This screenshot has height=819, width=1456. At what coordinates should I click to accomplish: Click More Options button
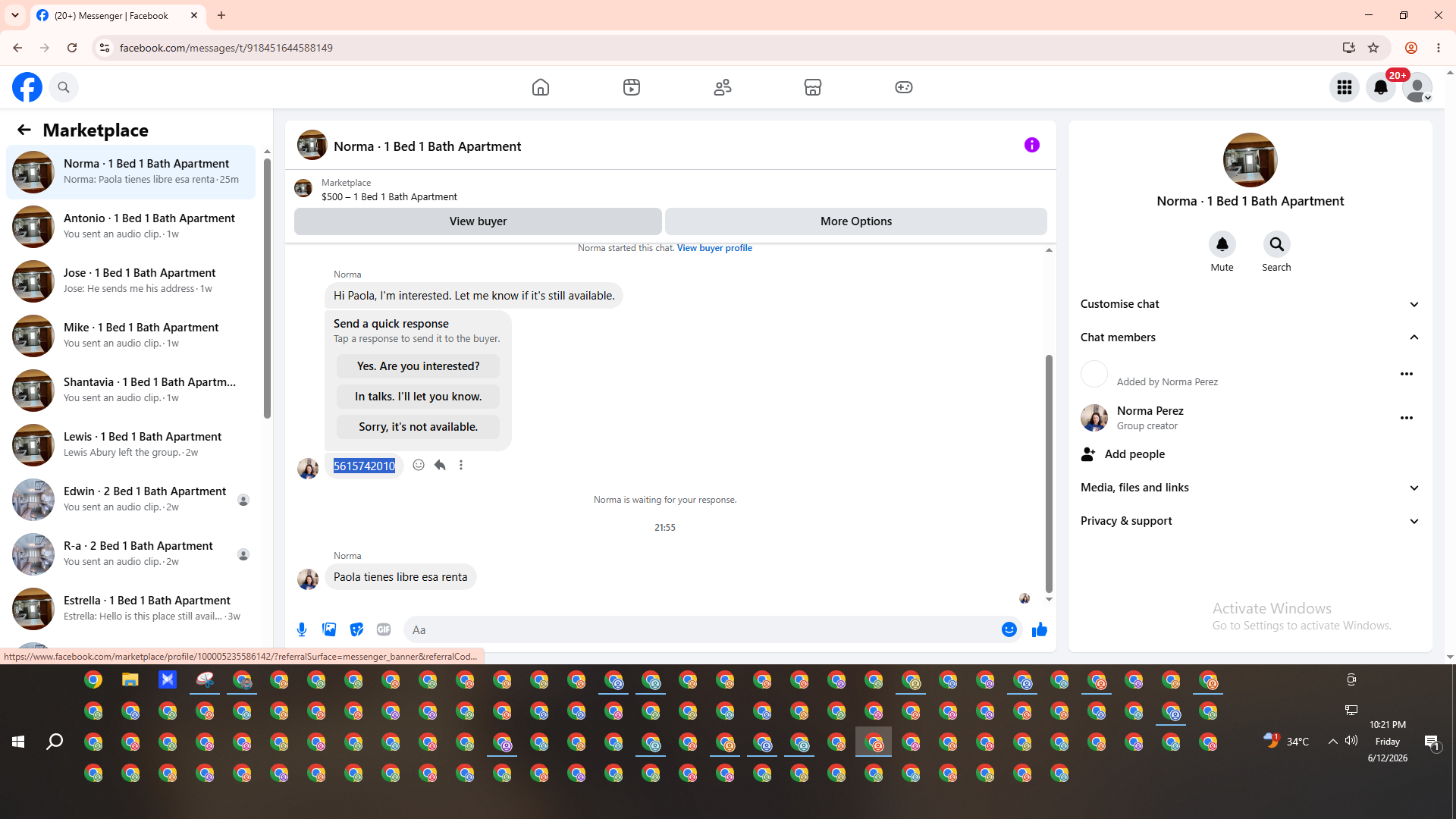856,221
